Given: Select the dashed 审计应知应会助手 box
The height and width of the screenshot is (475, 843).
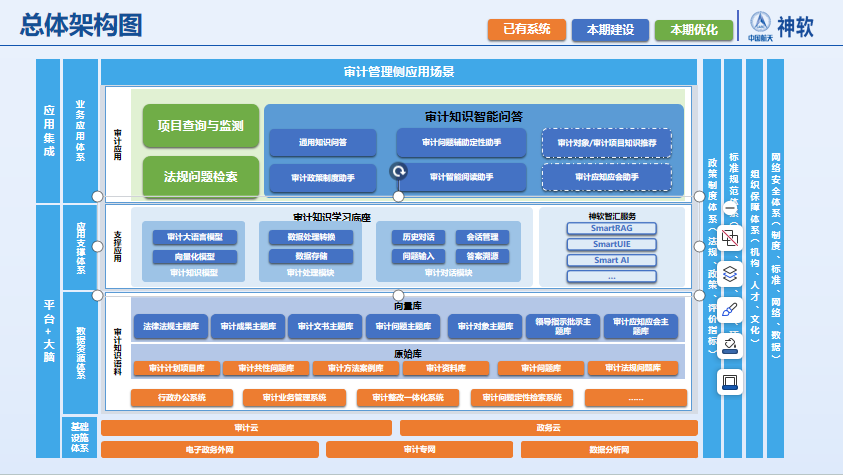Looking at the screenshot, I should [606, 177].
